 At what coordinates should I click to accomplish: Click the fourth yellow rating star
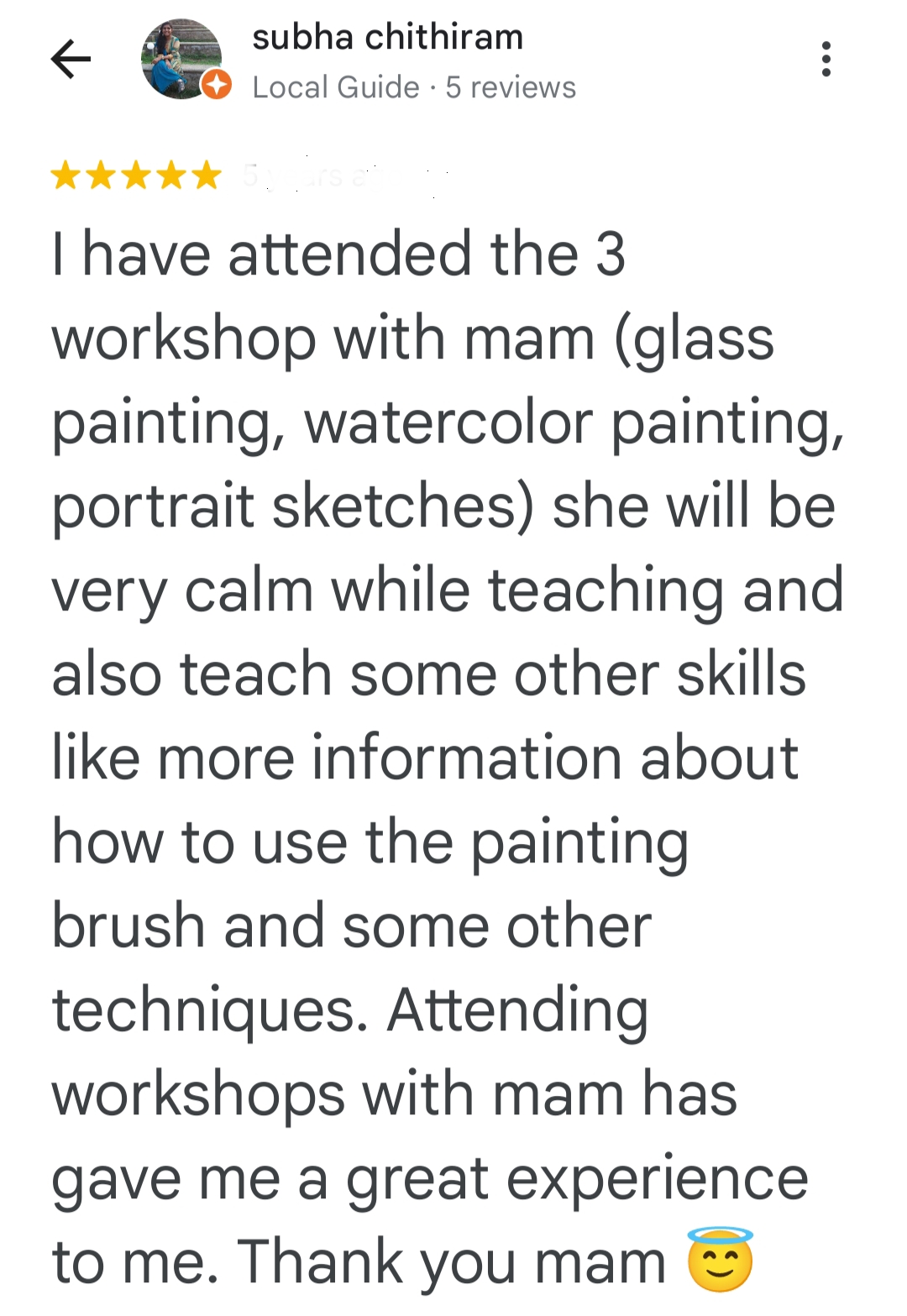(170, 176)
